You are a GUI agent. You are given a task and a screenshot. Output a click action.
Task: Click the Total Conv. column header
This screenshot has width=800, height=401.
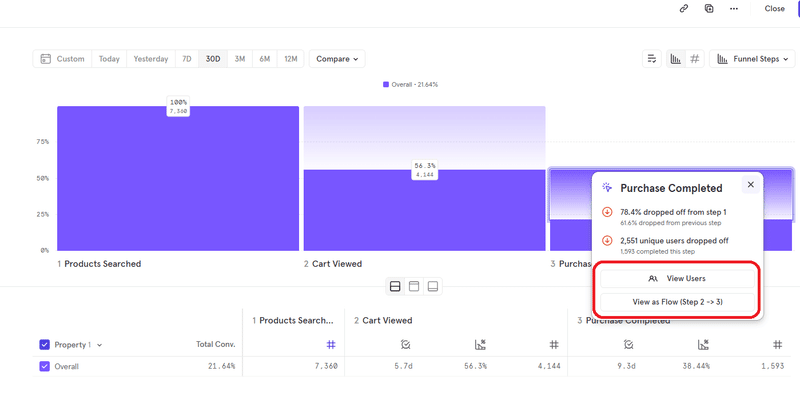coord(216,344)
